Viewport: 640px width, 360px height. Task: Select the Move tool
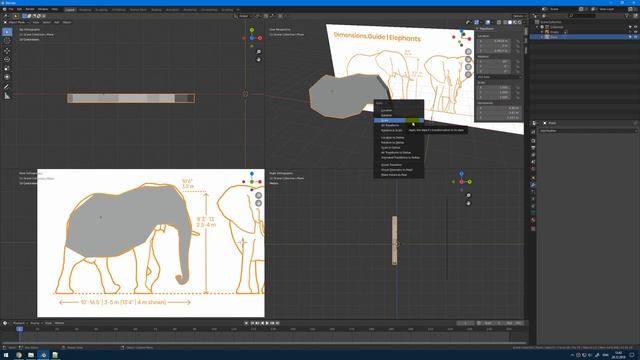pos(7,51)
